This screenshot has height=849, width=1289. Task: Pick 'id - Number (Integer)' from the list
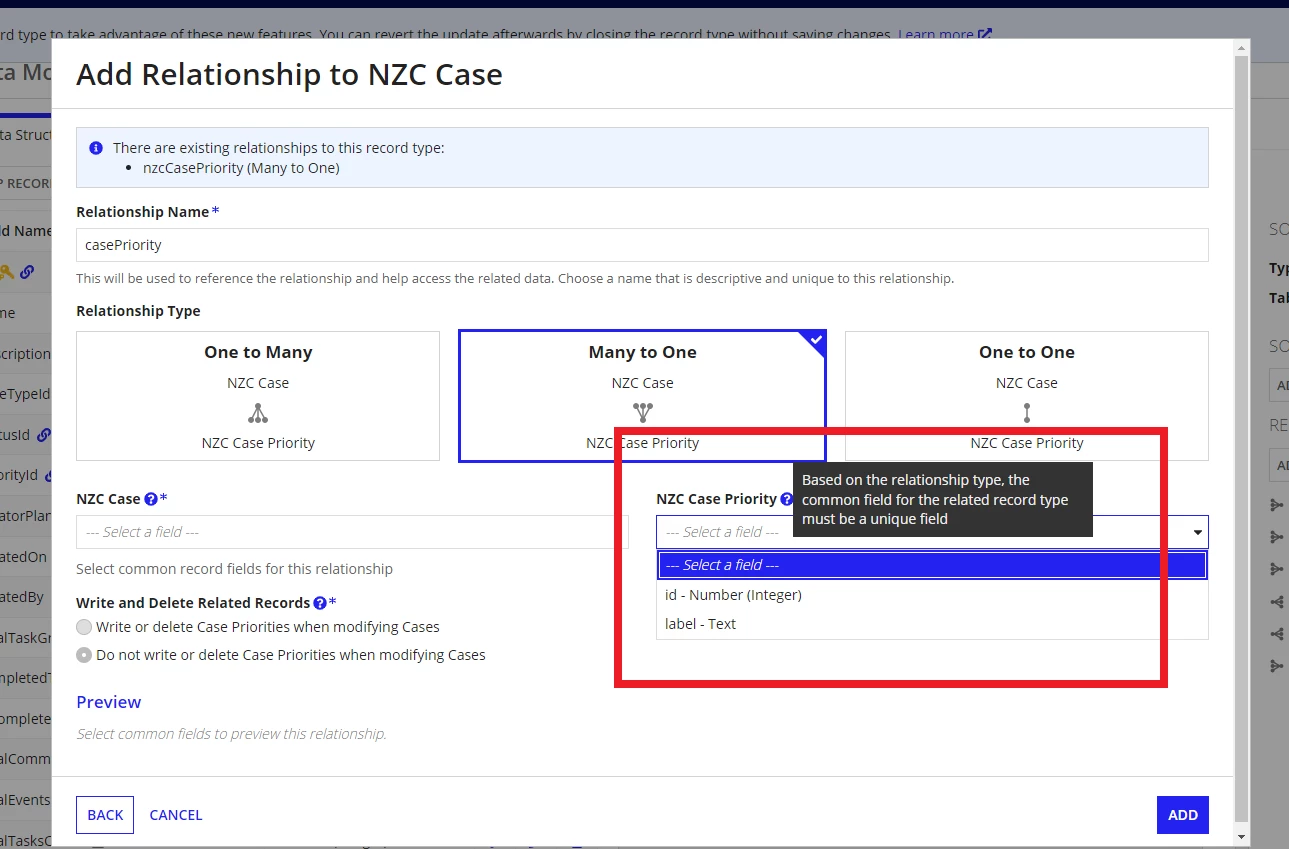click(932, 595)
